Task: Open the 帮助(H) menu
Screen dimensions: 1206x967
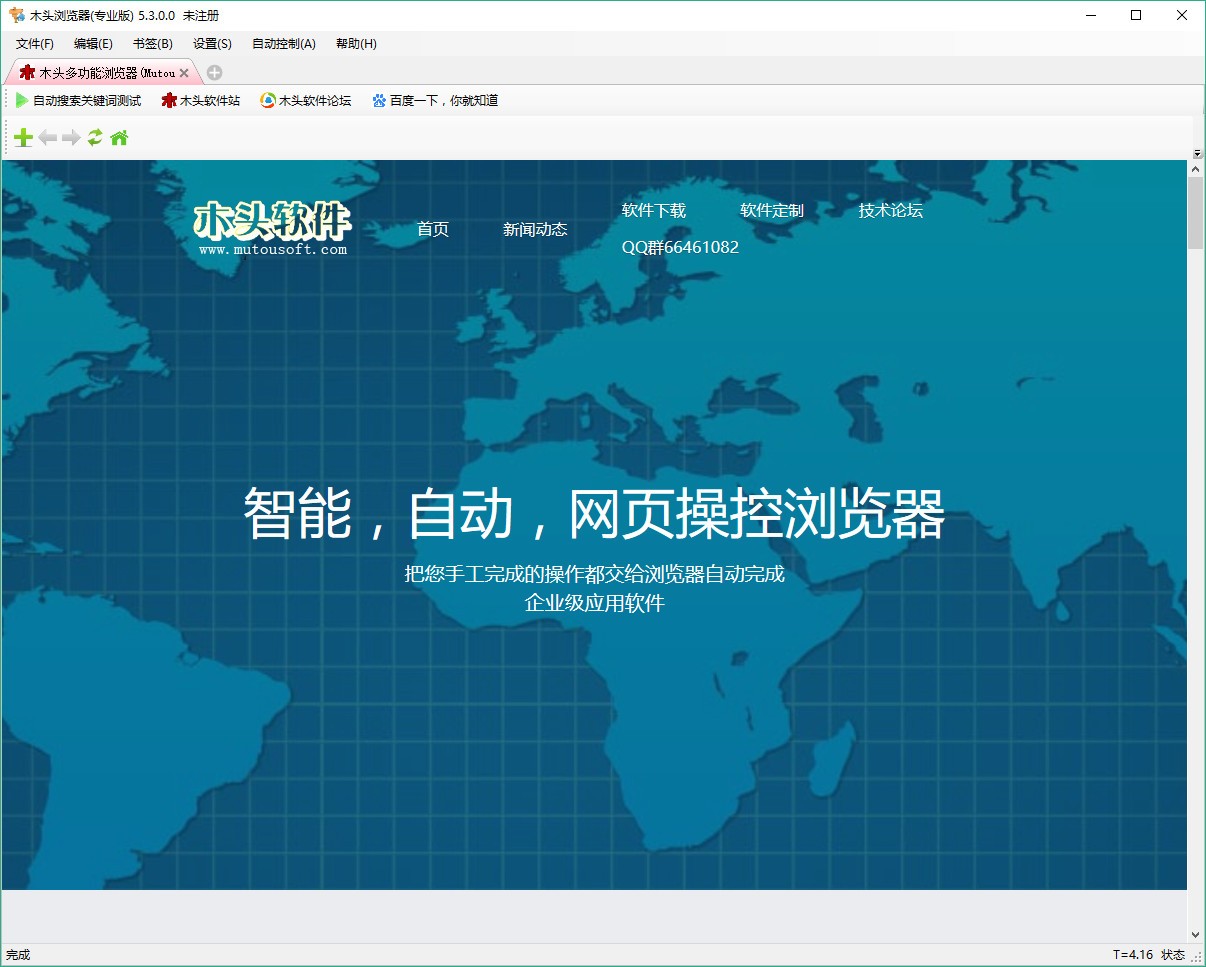Action: point(356,44)
